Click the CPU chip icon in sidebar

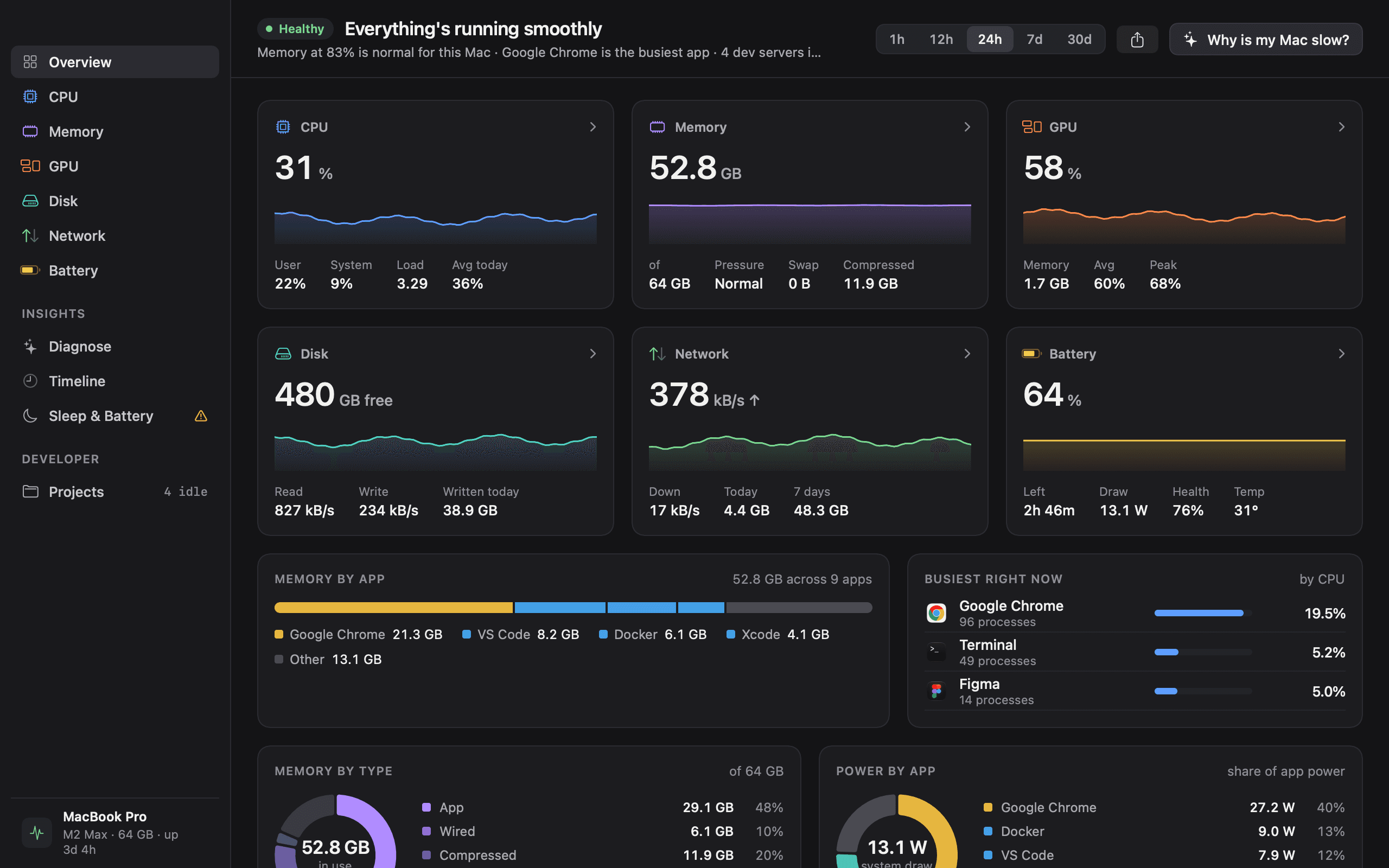tap(30, 97)
